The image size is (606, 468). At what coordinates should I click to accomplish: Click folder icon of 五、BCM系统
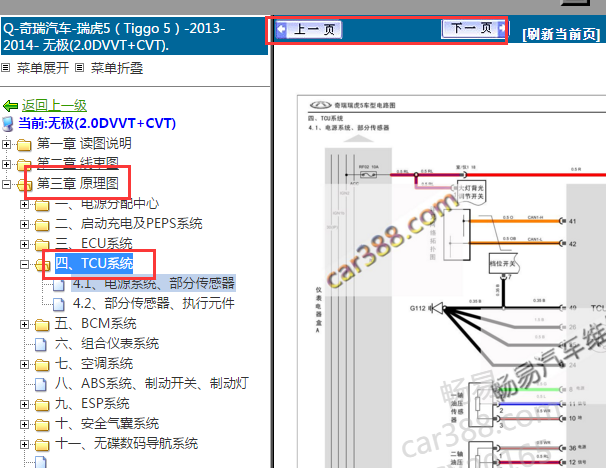[x=42, y=325]
